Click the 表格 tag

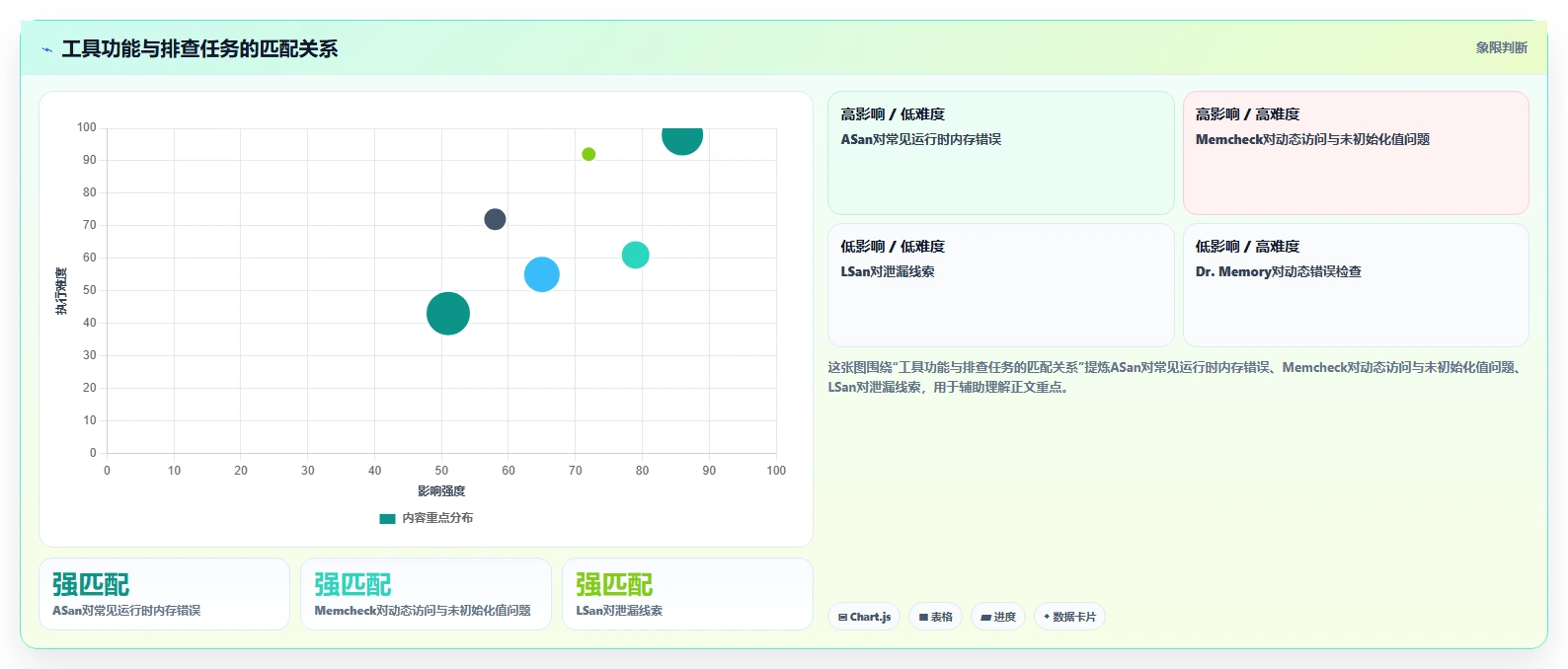(x=936, y=617)
